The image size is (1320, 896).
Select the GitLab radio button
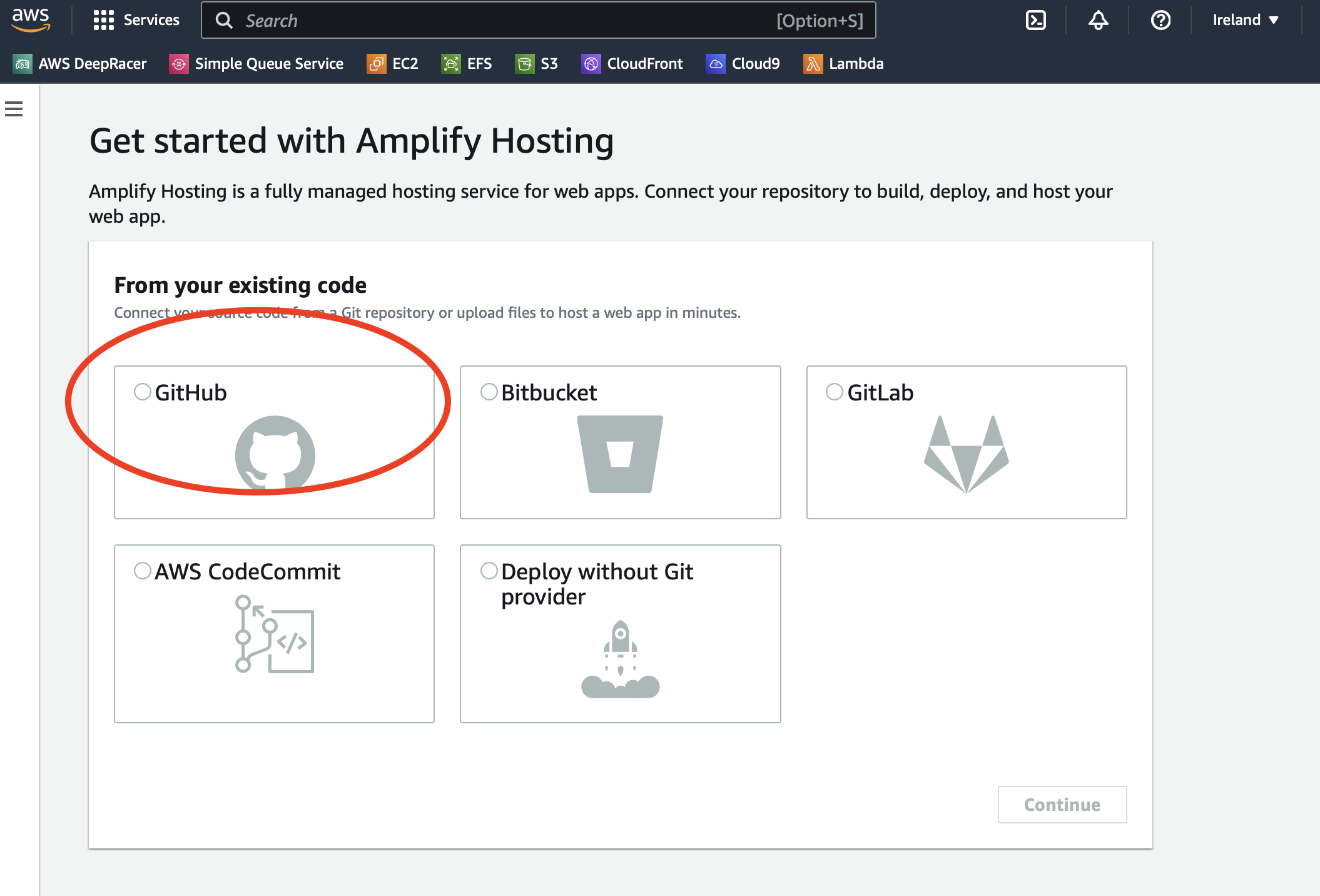[835, 392]
